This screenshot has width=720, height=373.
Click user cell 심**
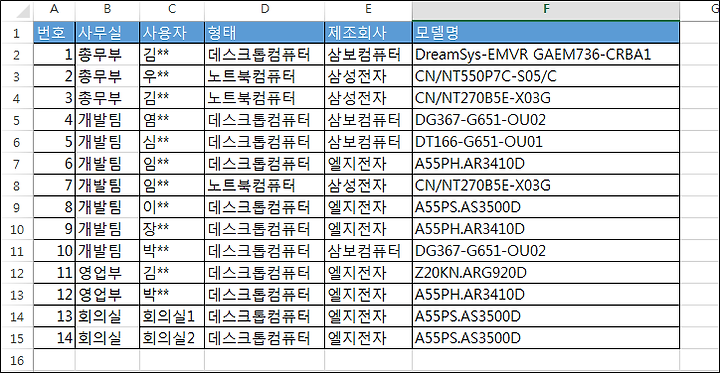point(172,141)
